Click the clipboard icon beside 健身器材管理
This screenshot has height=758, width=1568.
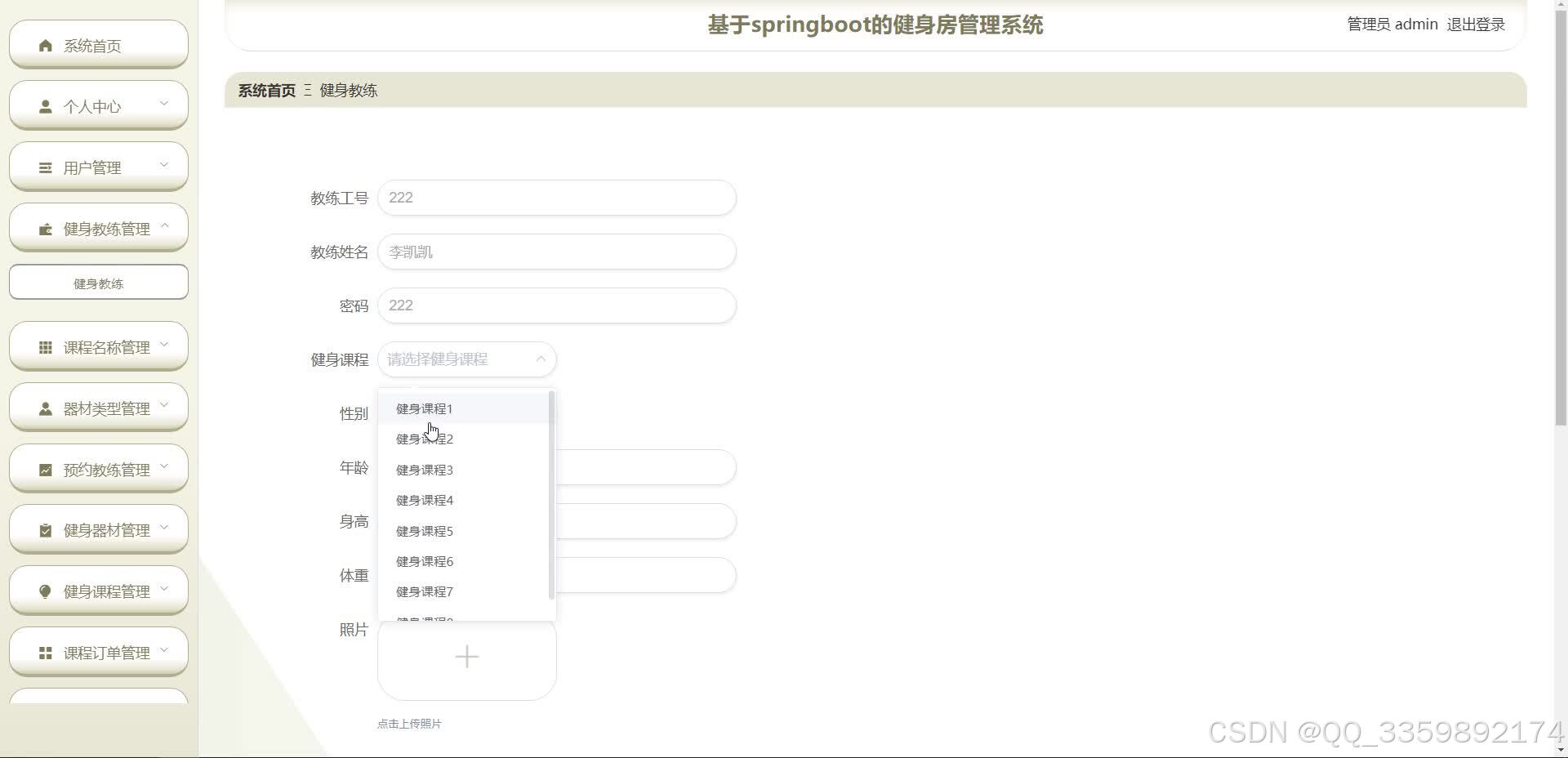coord(46,530)
